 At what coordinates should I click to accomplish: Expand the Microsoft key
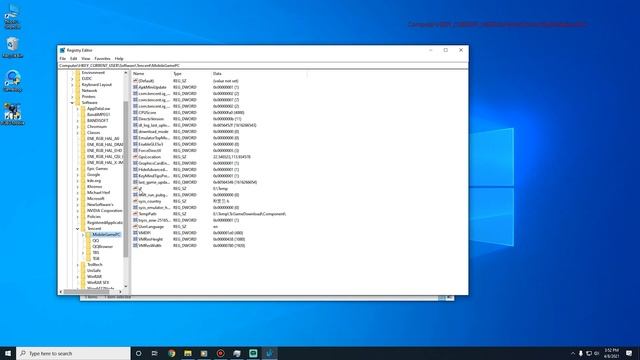[78, 199]
